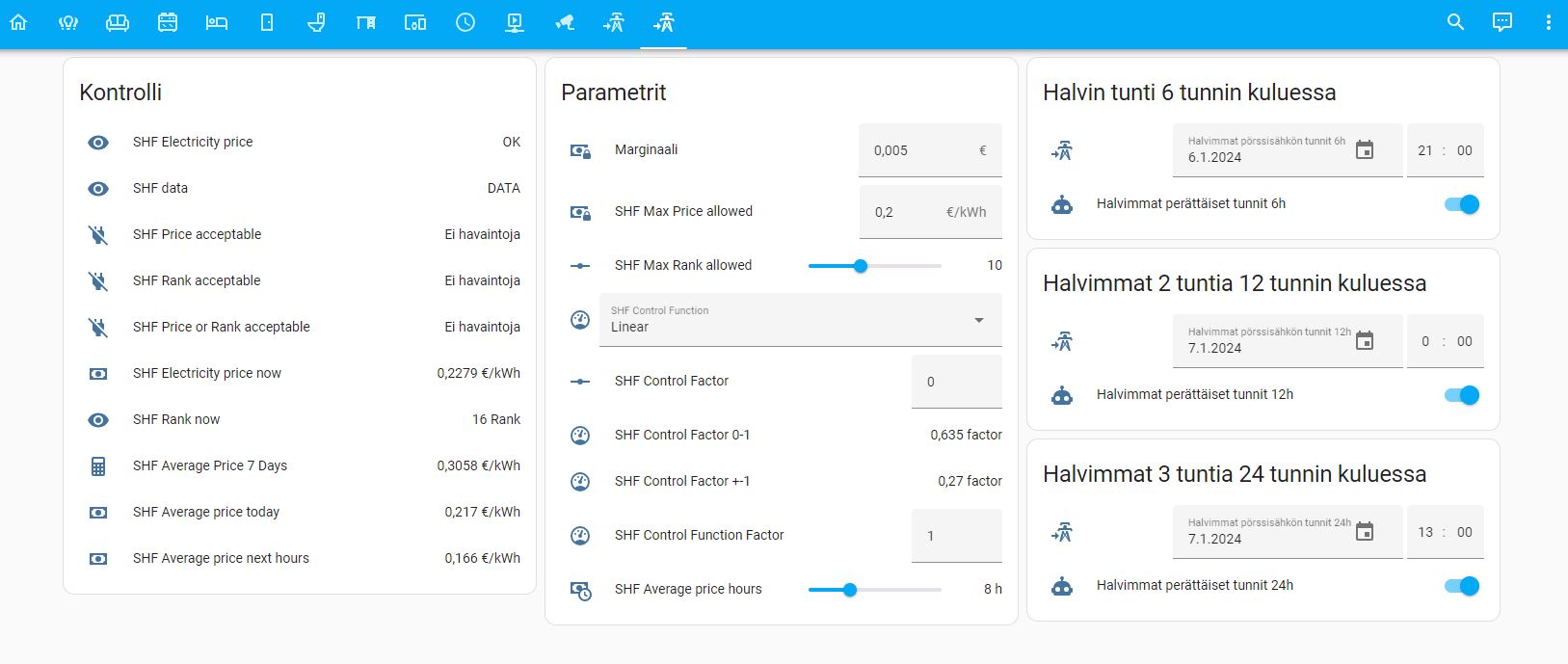Open the assistant chat bubble icon
1568x664 pixels.
coord(1502,22)
